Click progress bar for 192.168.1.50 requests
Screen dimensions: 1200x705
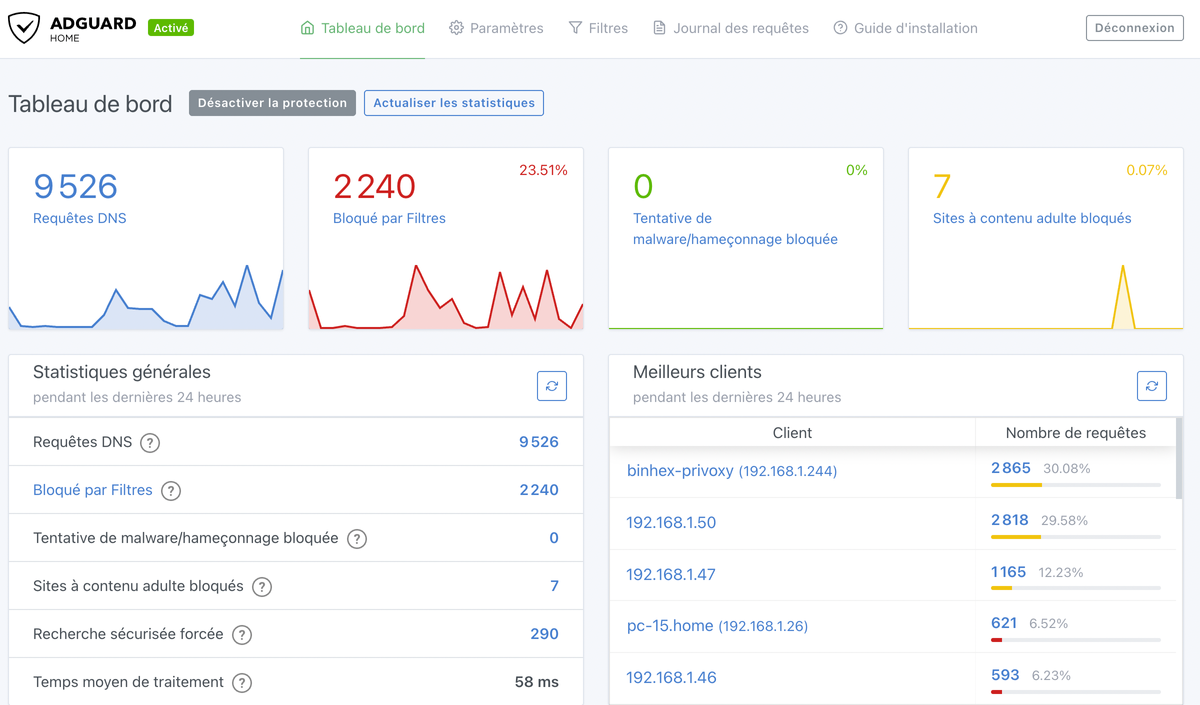click(x=1076, y=537)
